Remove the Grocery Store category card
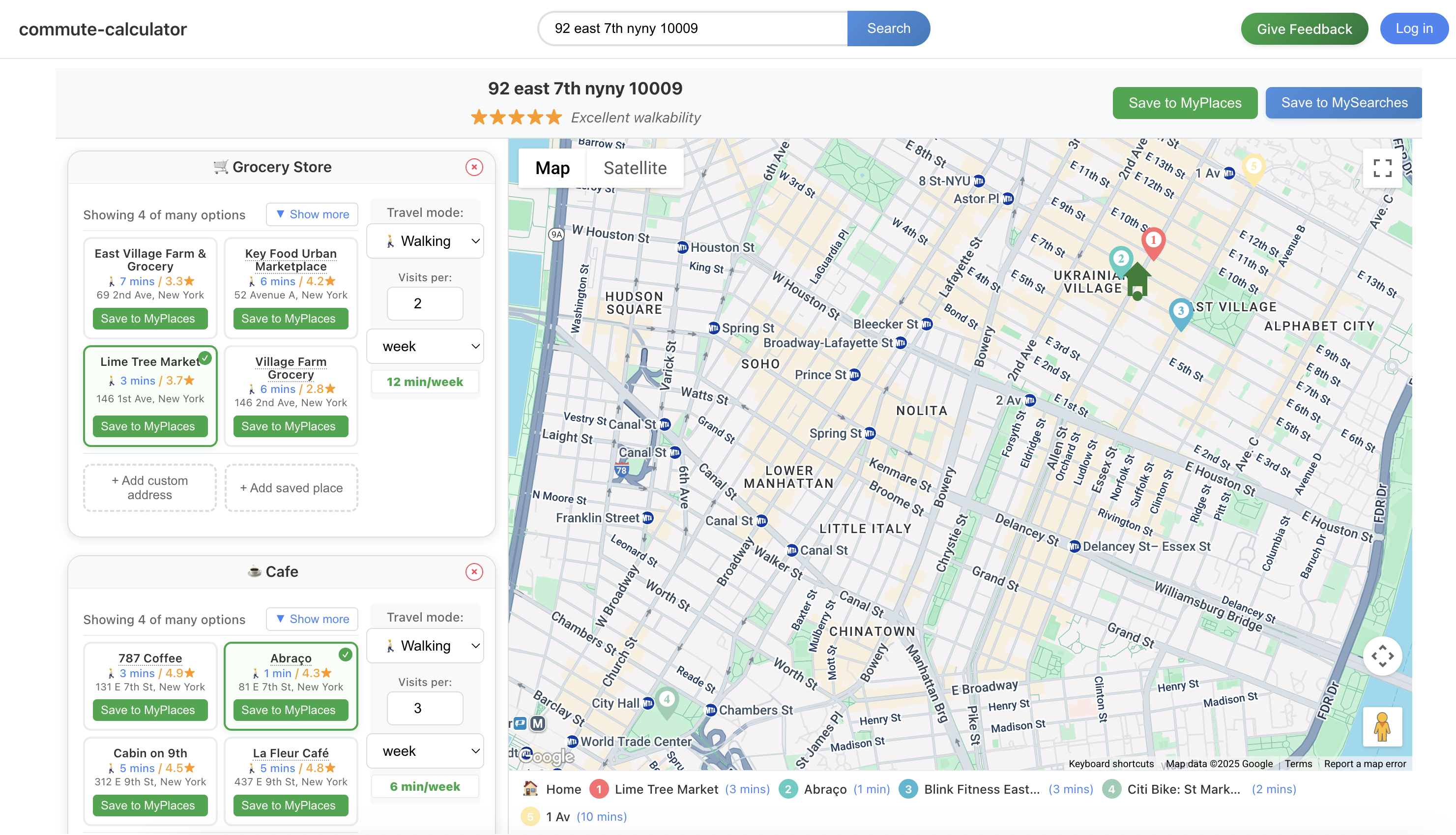Screen dimensions: 1456x835 474,167
